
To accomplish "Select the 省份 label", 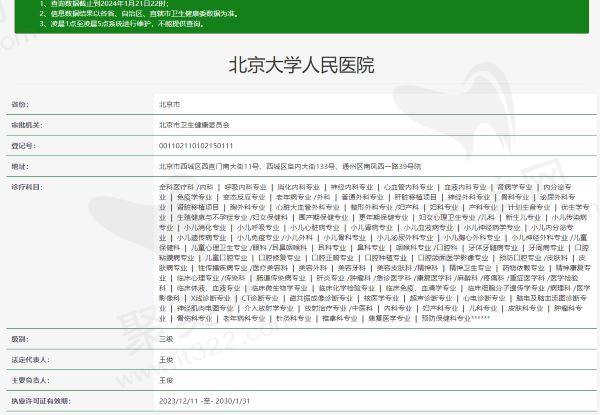I will 20,104.
